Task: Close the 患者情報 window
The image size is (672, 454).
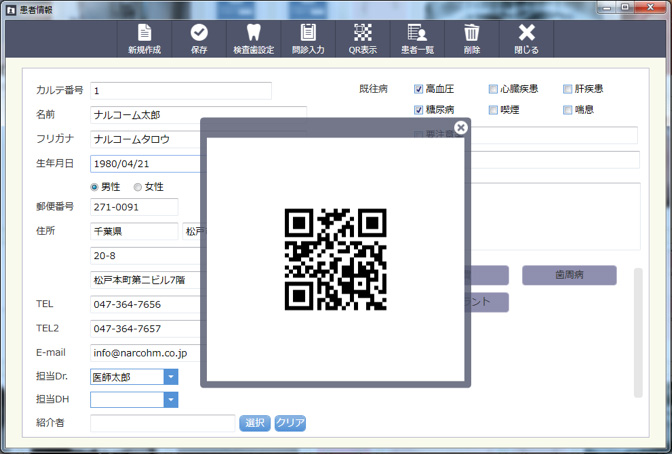Action: pos(650,7)
